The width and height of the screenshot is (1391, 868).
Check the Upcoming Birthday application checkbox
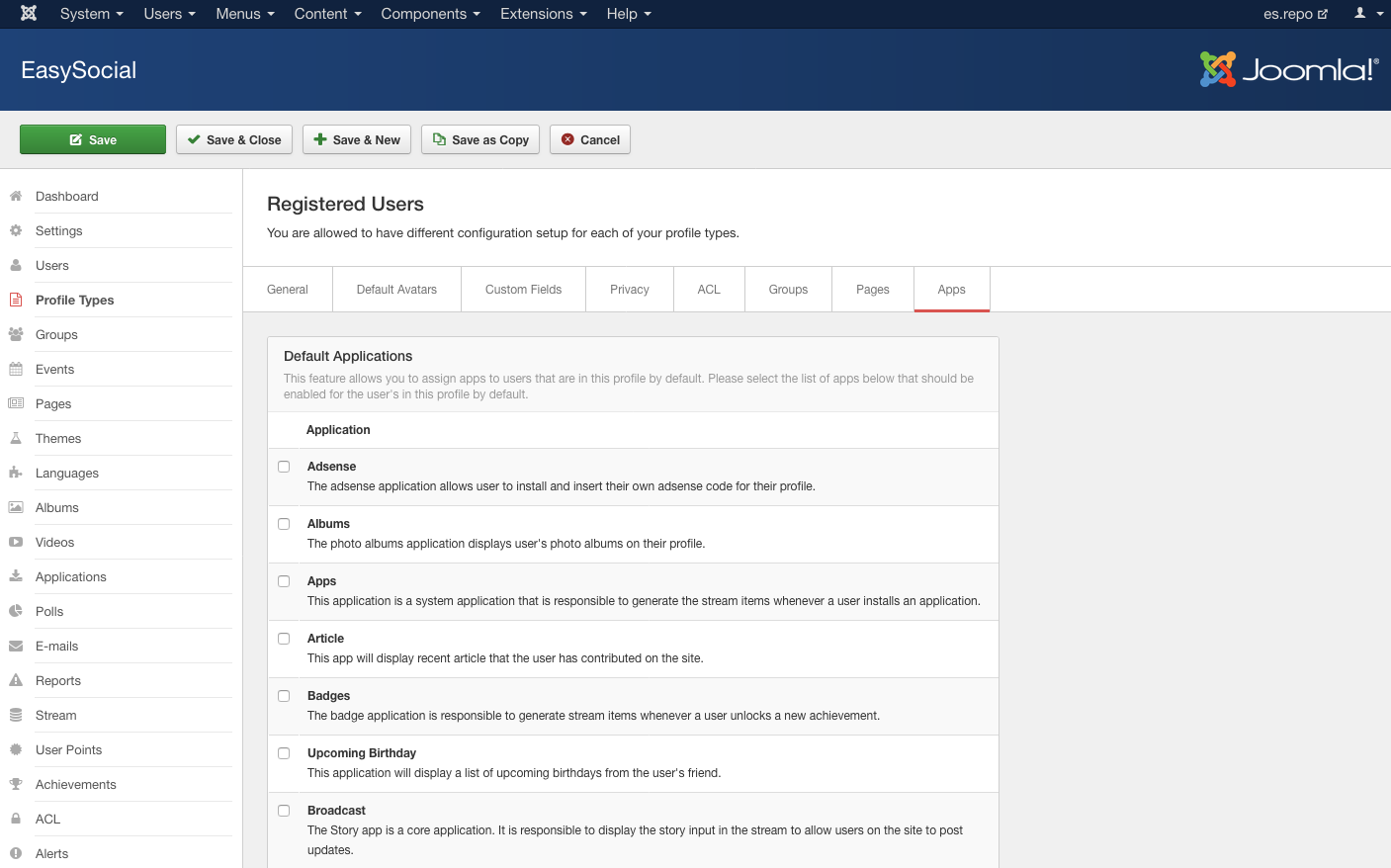coord(284,753)
